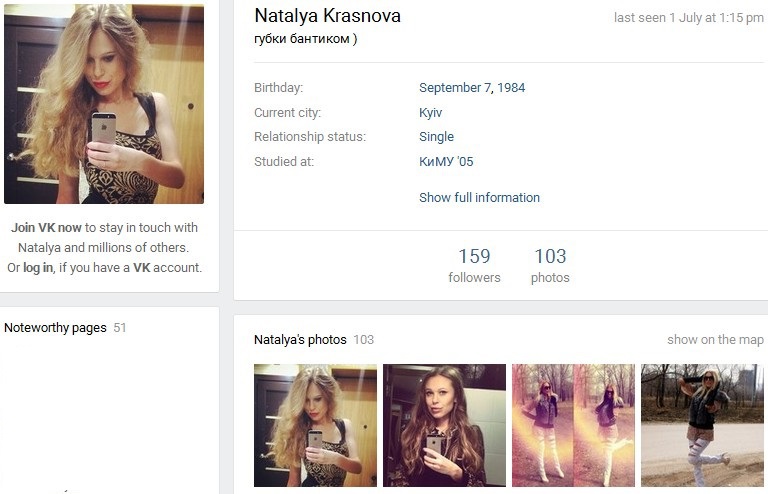Click the Single relationship status link
Viewport: 768px width, 494px height.
pyautogui.click(x=436, y=137)
